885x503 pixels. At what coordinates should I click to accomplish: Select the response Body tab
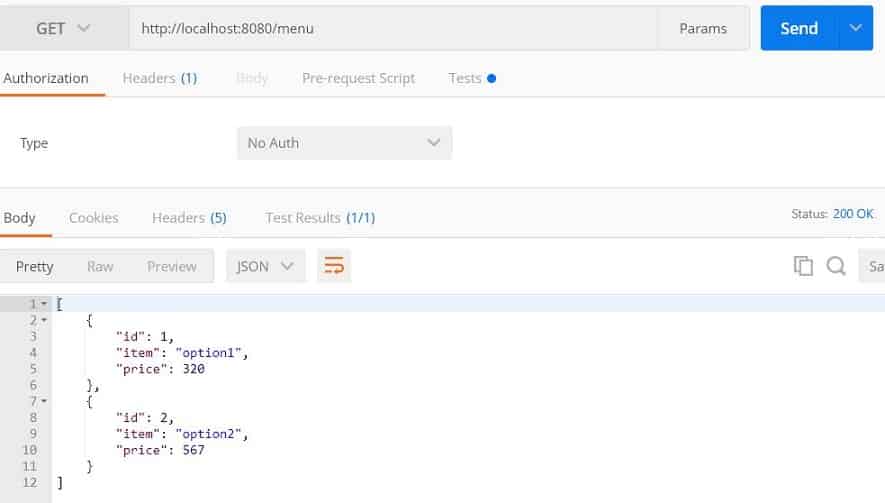pyautogui.click(x=19, y=218)
